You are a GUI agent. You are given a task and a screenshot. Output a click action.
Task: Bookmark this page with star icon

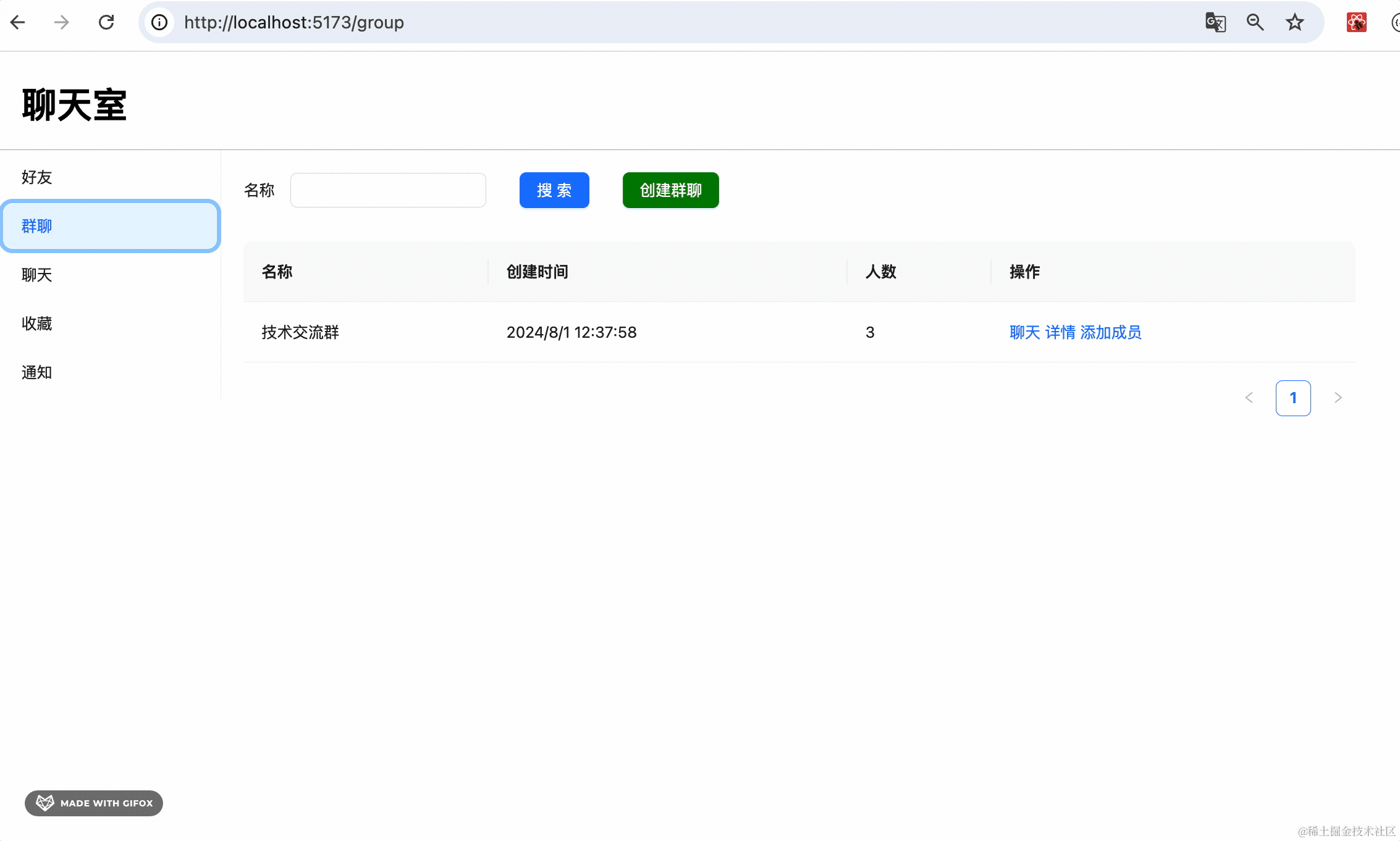point(1294,23)
